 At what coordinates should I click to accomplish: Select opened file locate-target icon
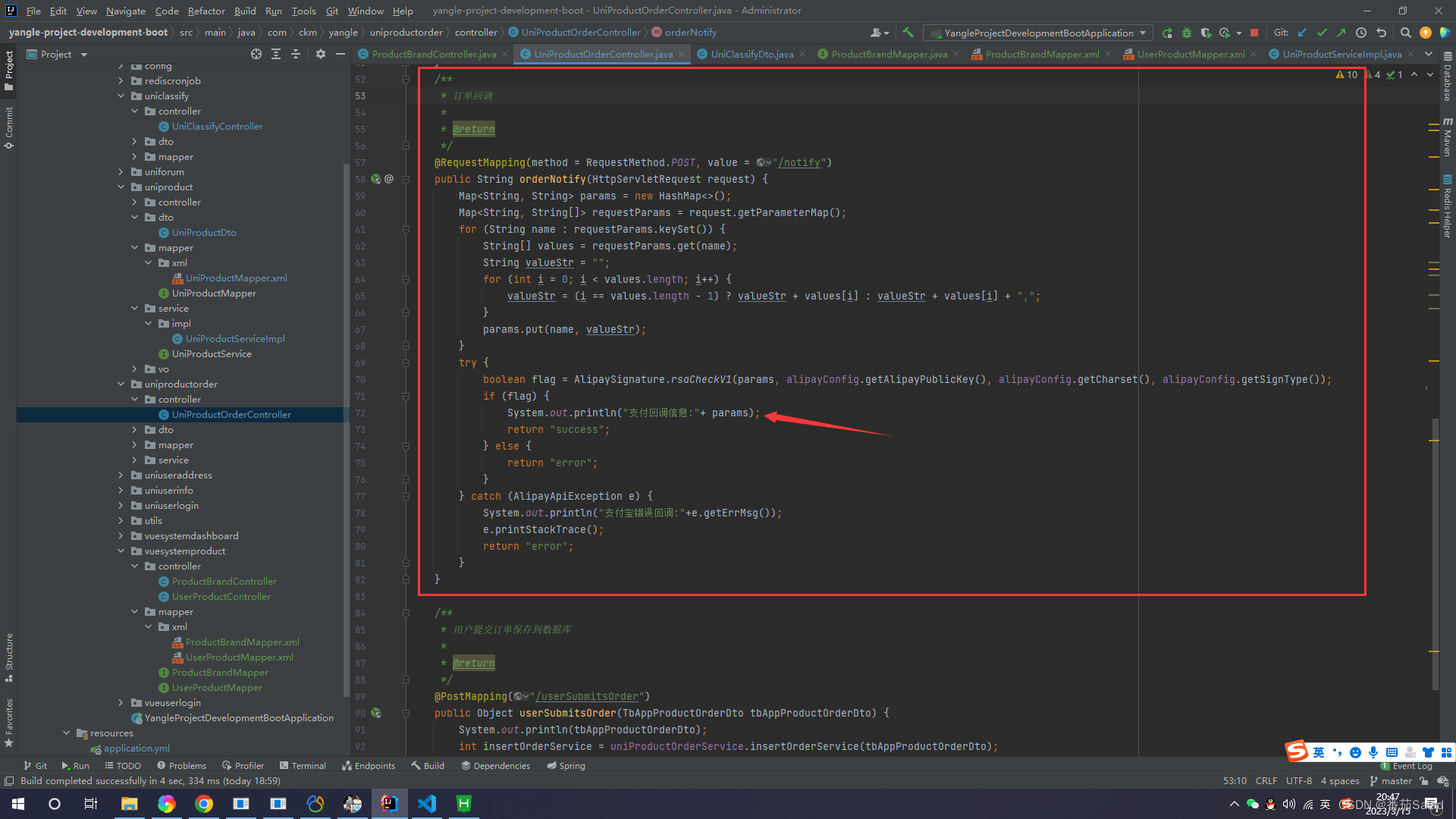pos(256,54)
